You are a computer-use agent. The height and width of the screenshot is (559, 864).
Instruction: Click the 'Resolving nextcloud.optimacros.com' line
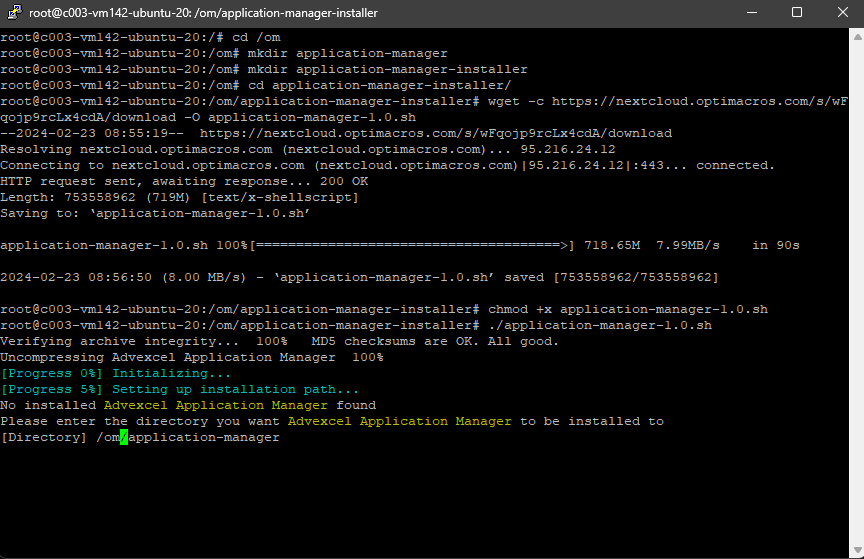click(x=307, y=149)
